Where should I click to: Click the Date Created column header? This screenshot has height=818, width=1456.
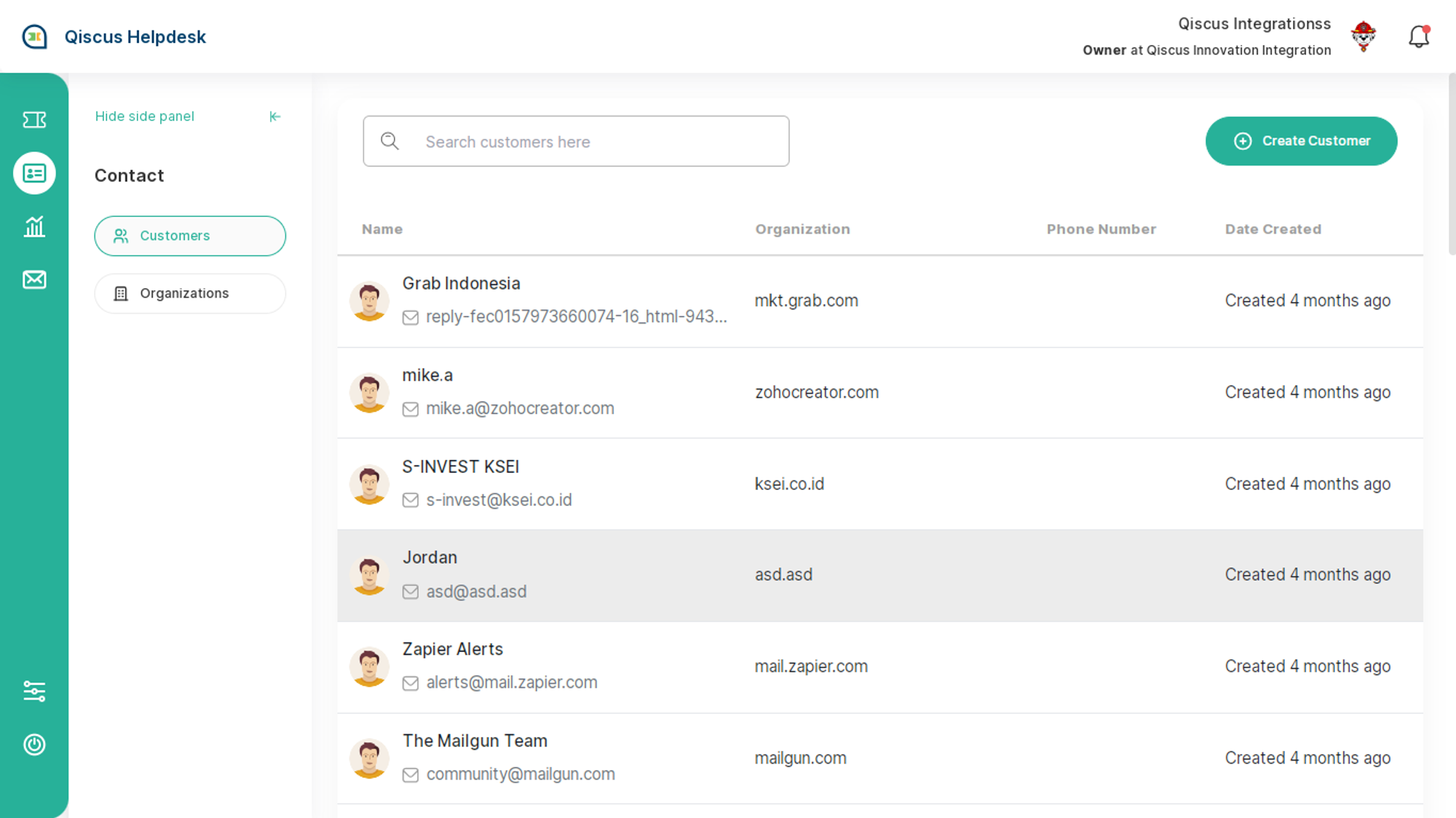pos(1273,229)
